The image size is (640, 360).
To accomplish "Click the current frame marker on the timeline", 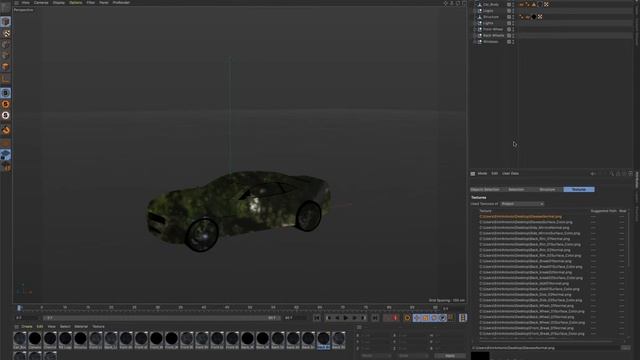I will [19, 308].
